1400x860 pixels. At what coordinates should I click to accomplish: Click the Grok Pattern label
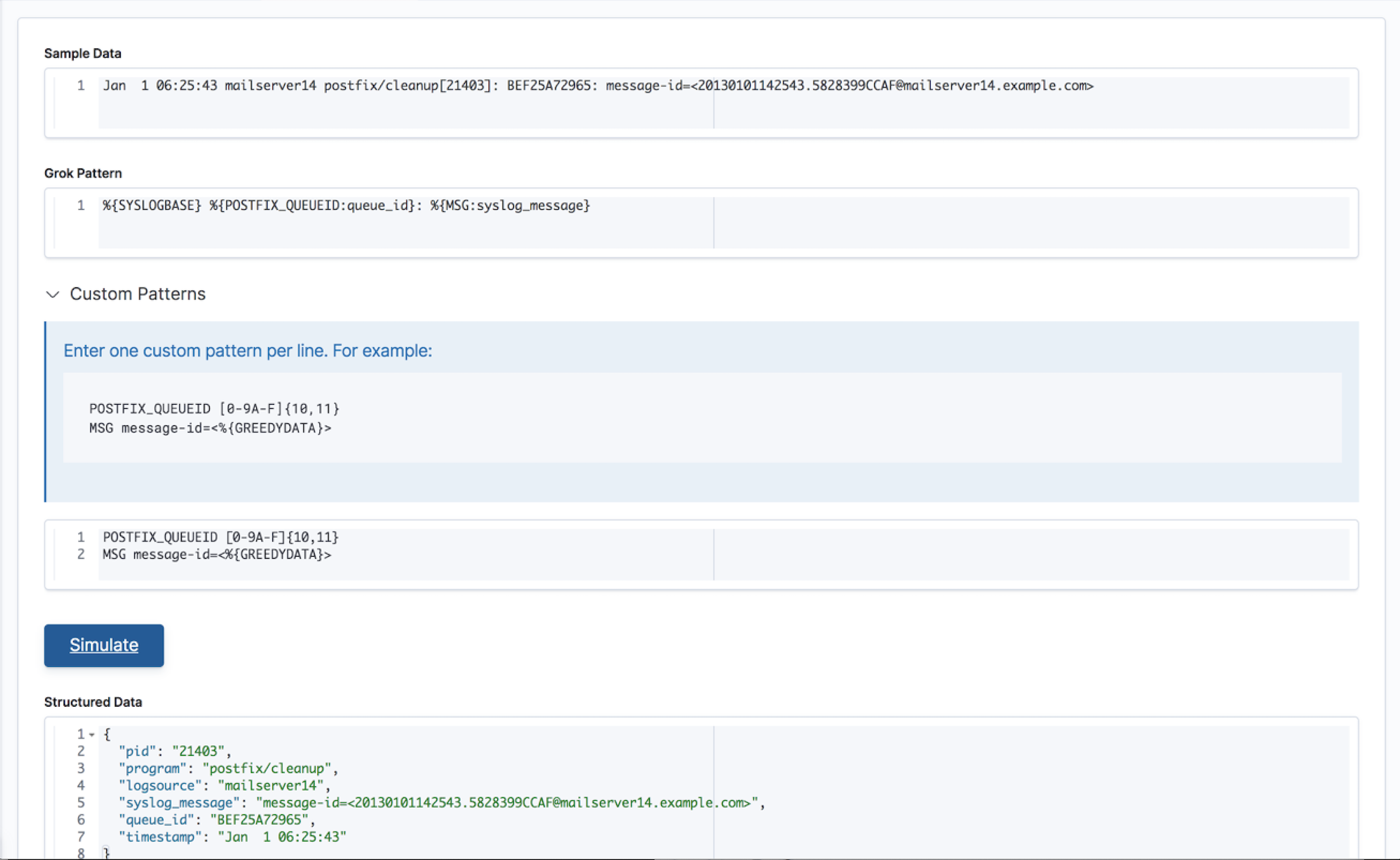coord(82,173)
